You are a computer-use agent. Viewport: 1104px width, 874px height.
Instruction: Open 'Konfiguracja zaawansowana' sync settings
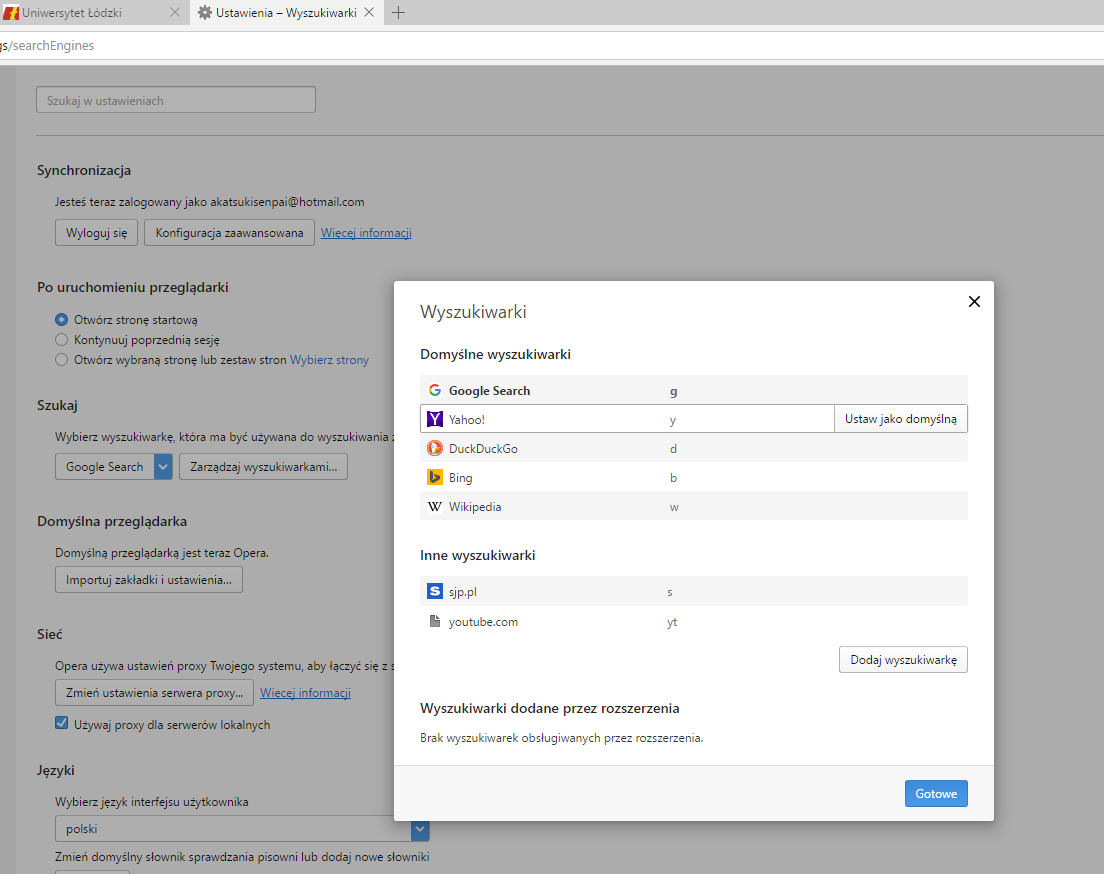coord(230,232)
